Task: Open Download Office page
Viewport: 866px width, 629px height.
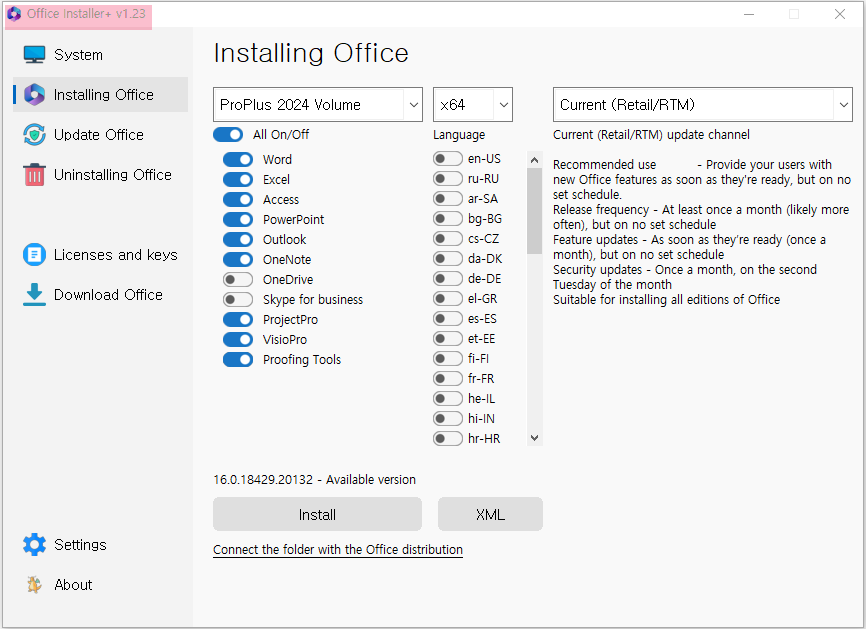Action: click(x=100, y=295)
